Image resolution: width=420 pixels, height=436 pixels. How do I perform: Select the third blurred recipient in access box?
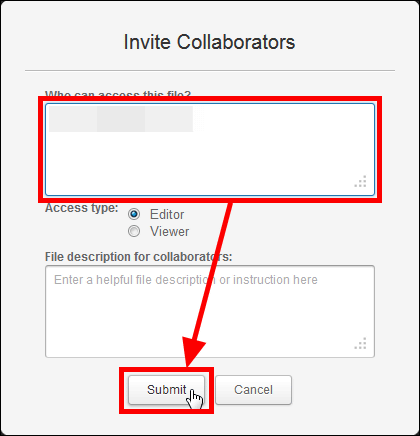pyautogui.click(x=169, y=119)
